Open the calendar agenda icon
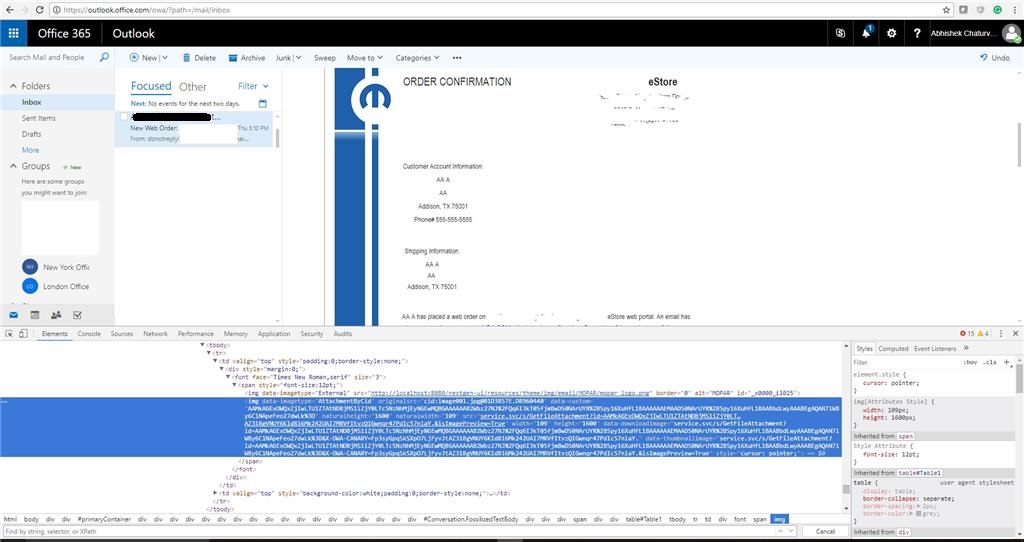The height and width of the screenshot is (542, 1024). pos(263,103)
